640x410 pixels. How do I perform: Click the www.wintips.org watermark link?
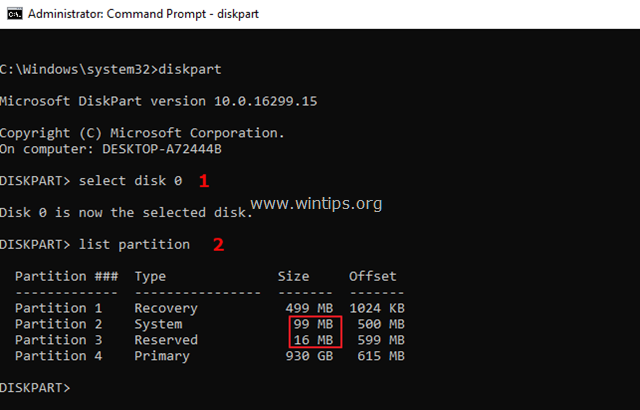point(316,203)
